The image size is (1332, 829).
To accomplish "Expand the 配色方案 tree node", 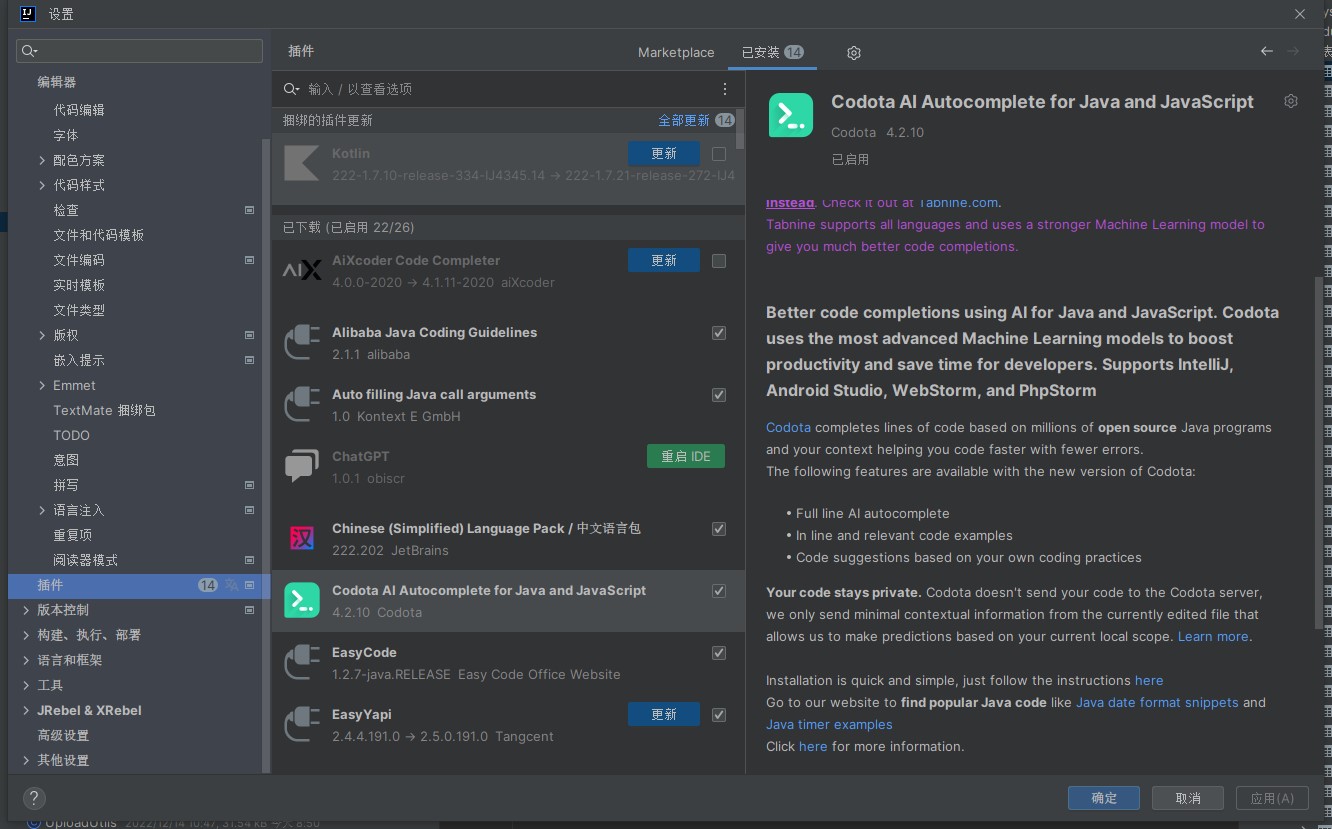I will tap(41, 160).
